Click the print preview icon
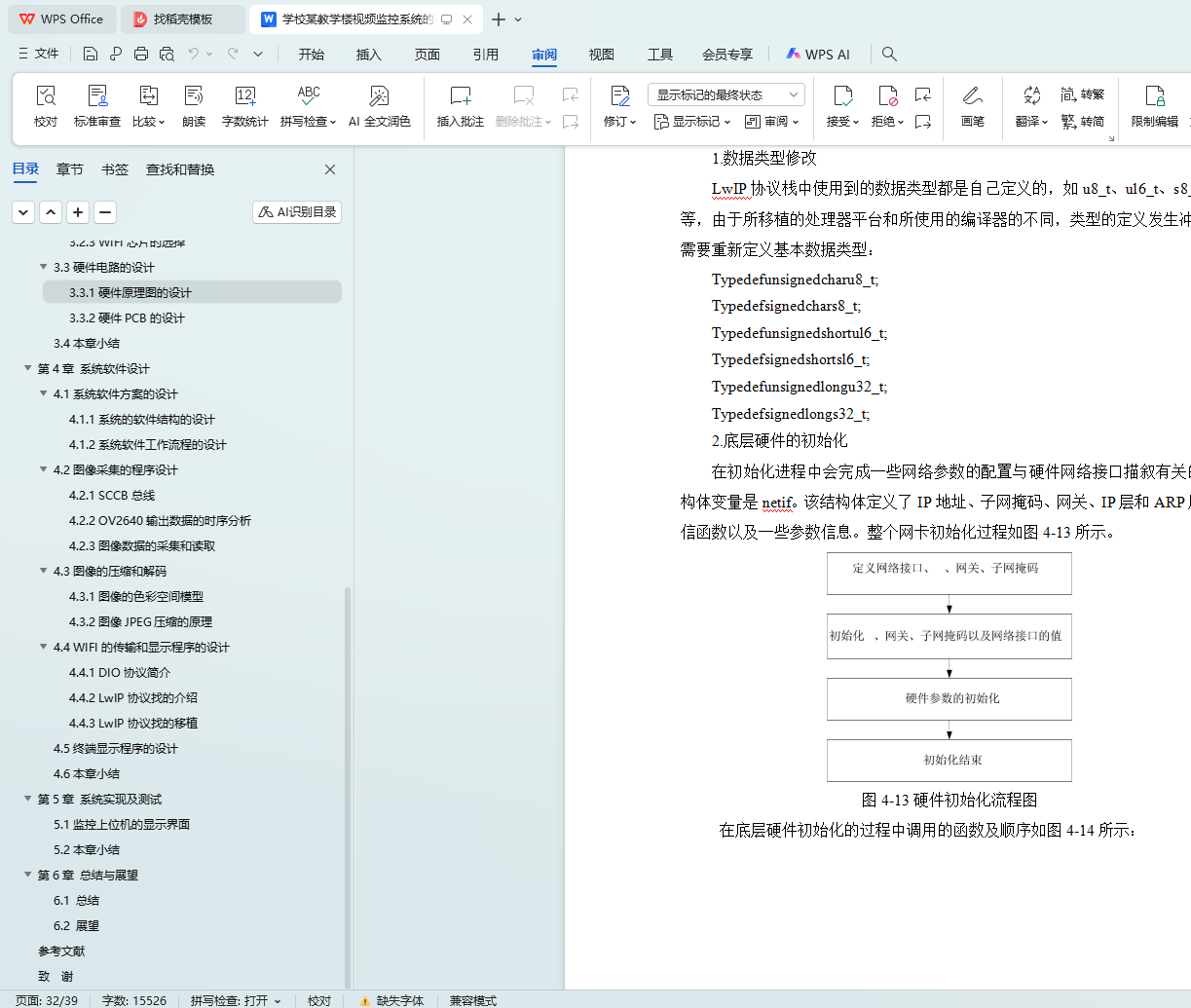 pyautogui.click(x=167, y=54)
